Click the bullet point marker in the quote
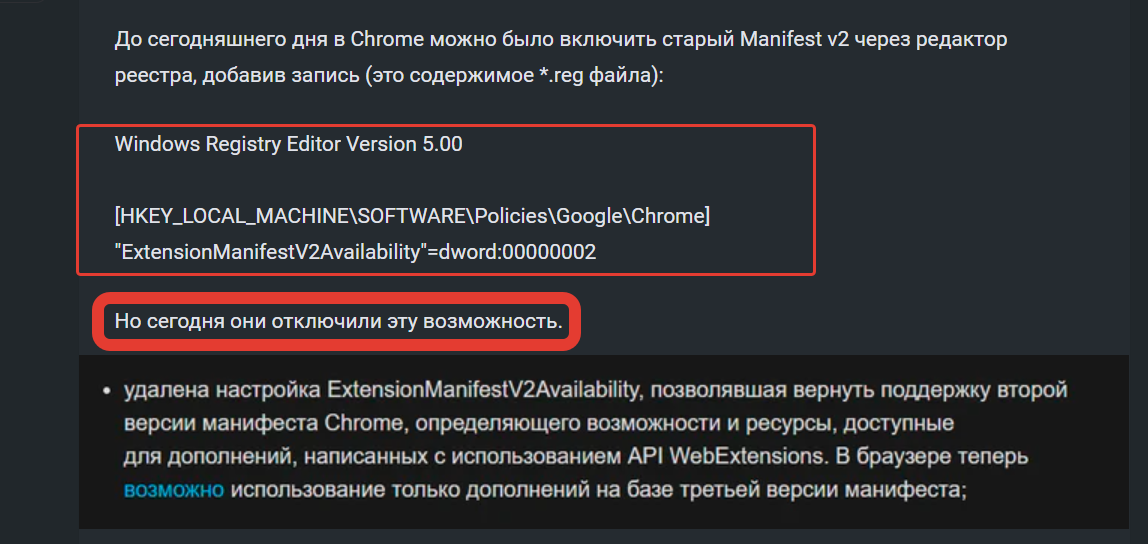 pos(107,389)
